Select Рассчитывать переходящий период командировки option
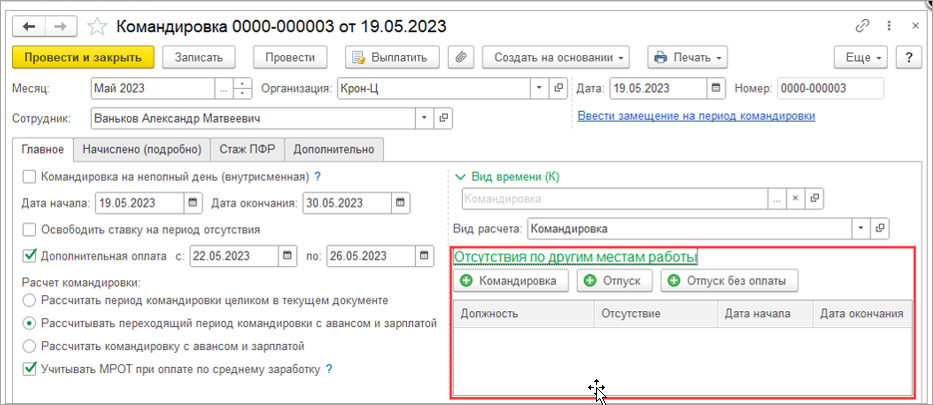This screenshot has width=933, height=405. (x=28, y=323)
